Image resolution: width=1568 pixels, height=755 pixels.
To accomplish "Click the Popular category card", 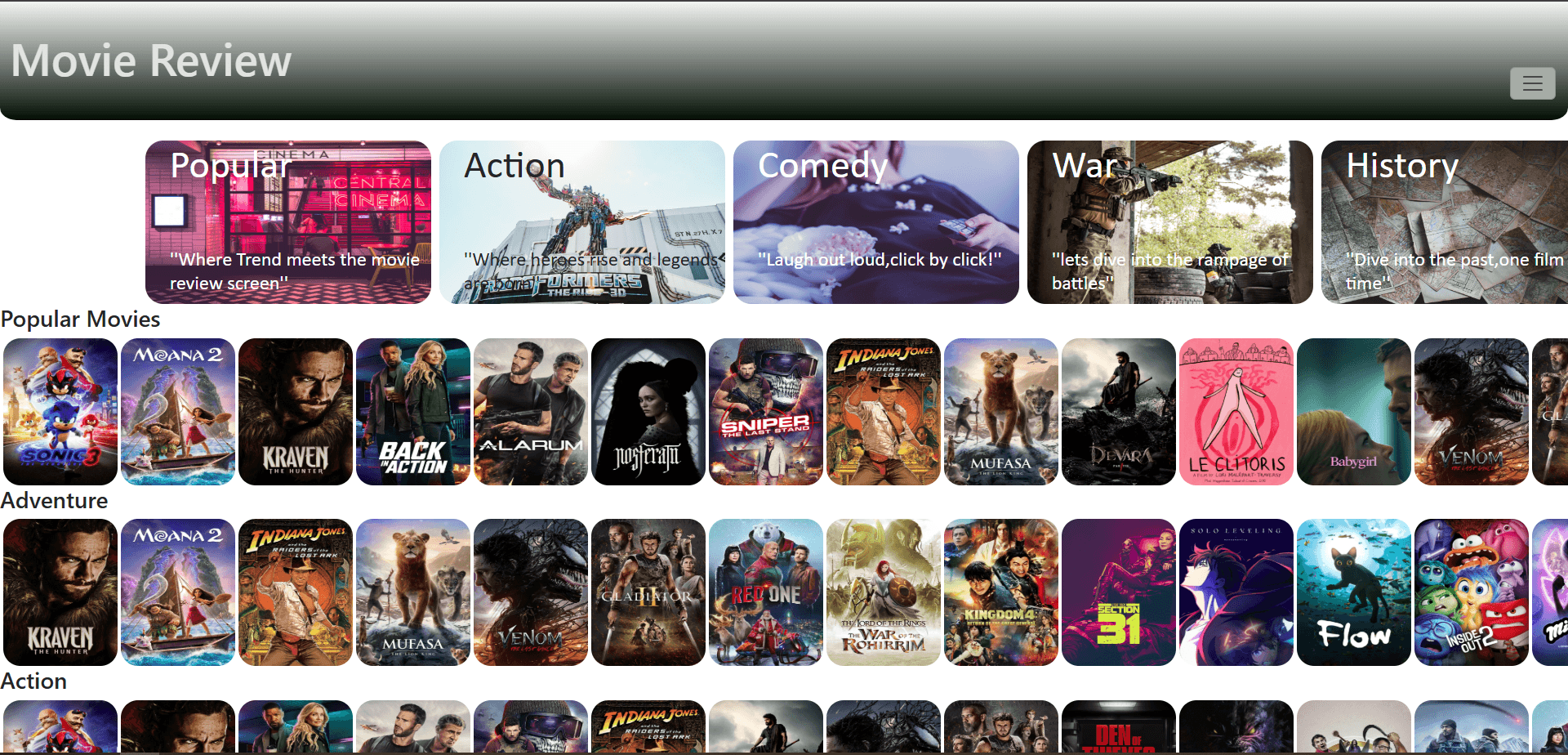I will point(287,221).
